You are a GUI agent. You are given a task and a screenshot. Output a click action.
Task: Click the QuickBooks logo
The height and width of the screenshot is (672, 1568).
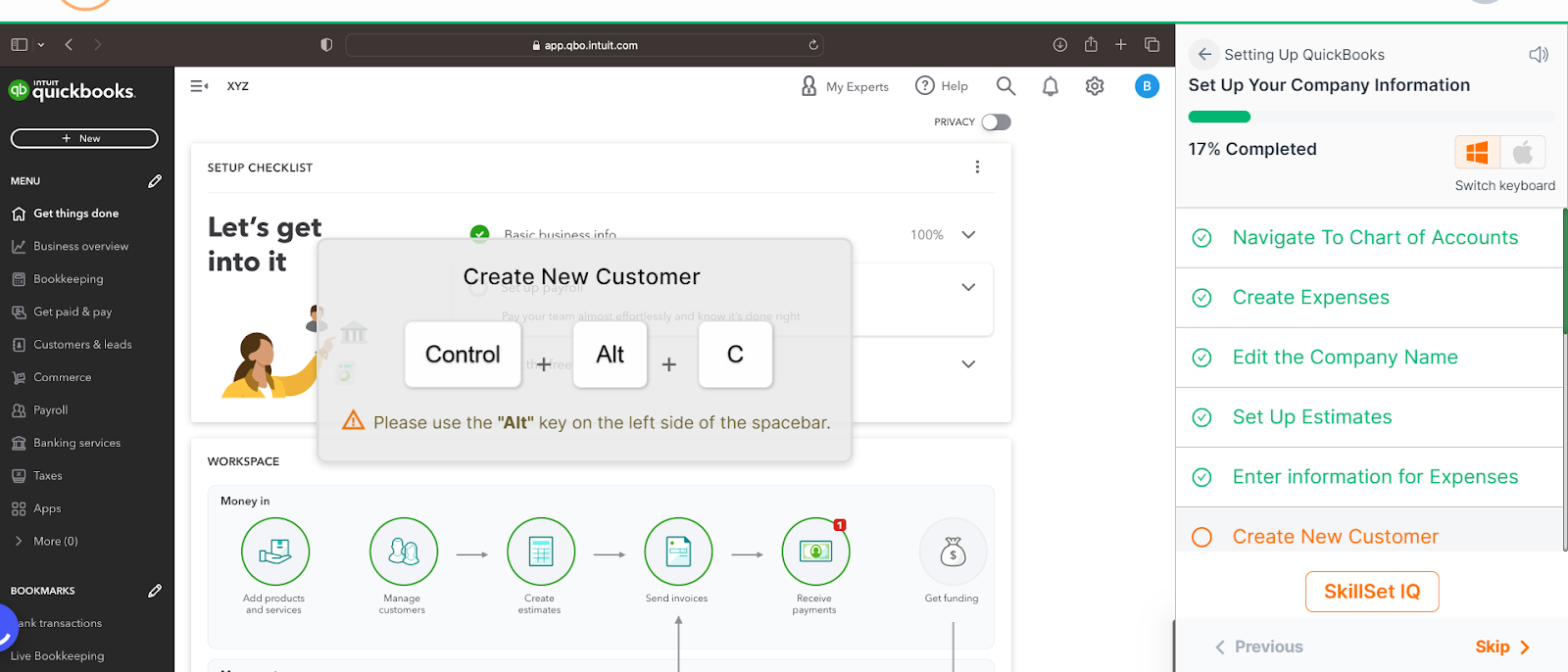click(72, 91)
